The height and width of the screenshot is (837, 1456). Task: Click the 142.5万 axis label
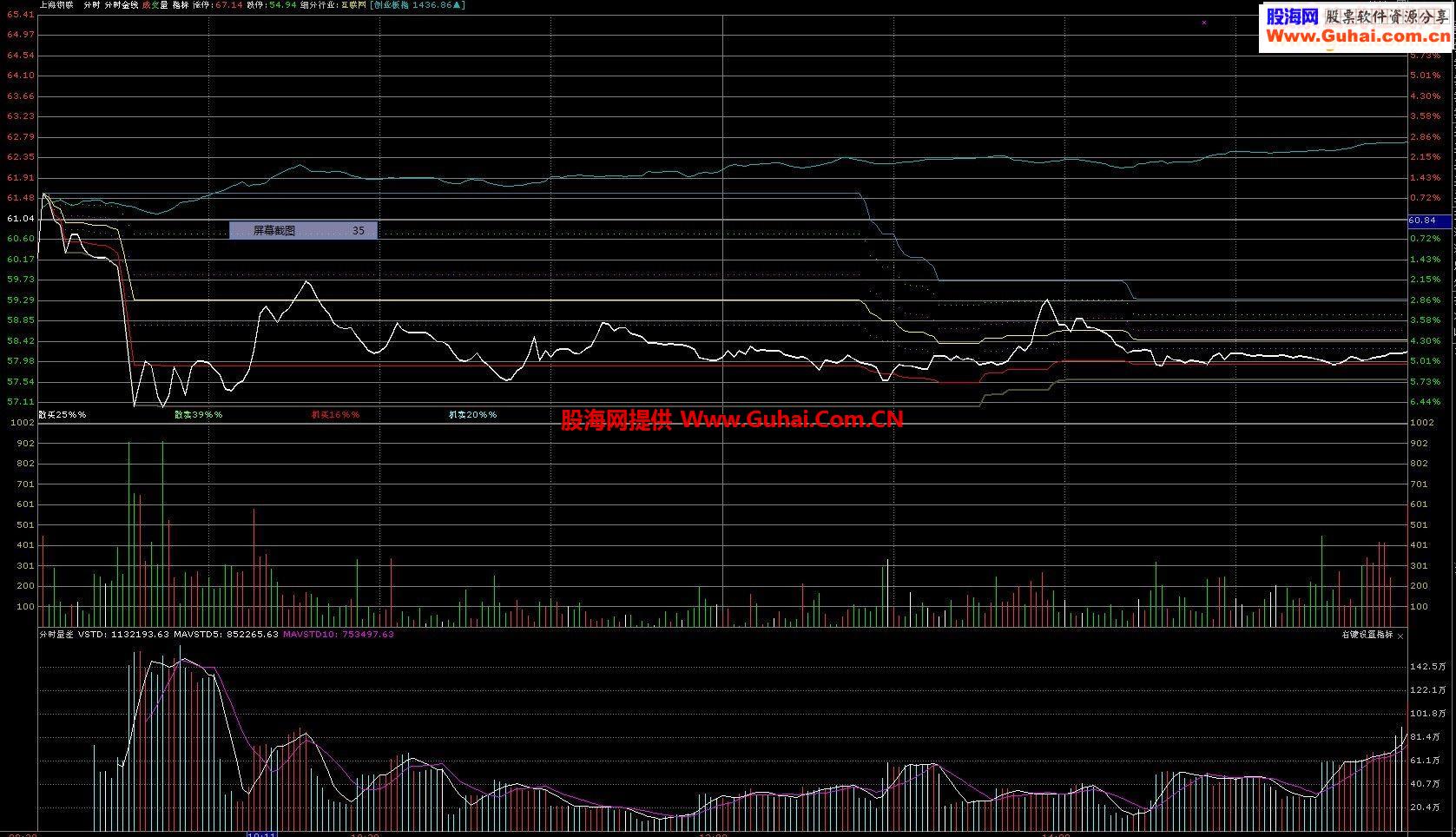(1428, 666)
